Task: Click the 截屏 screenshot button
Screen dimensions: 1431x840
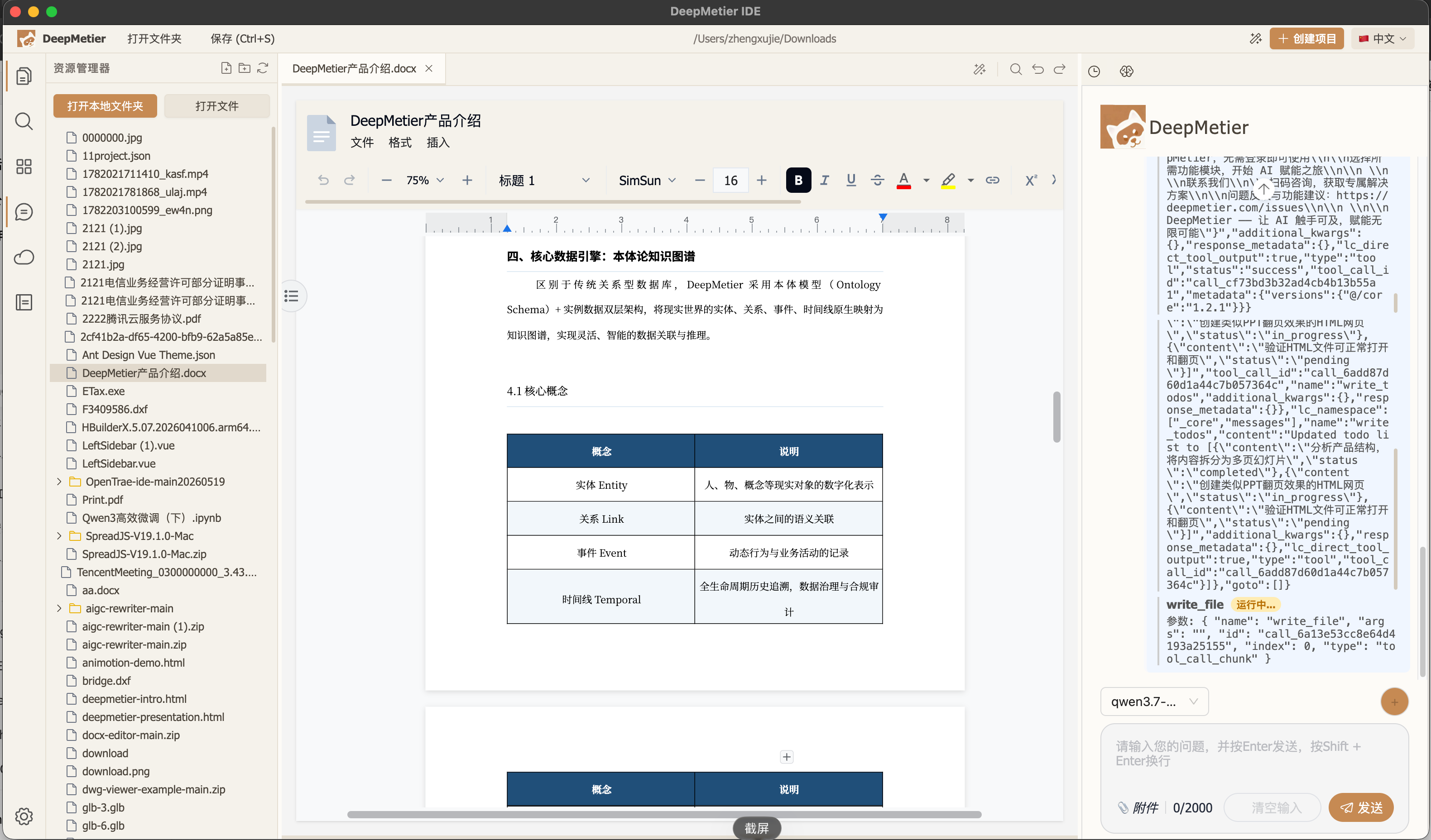Action: (x=756, y=828)
